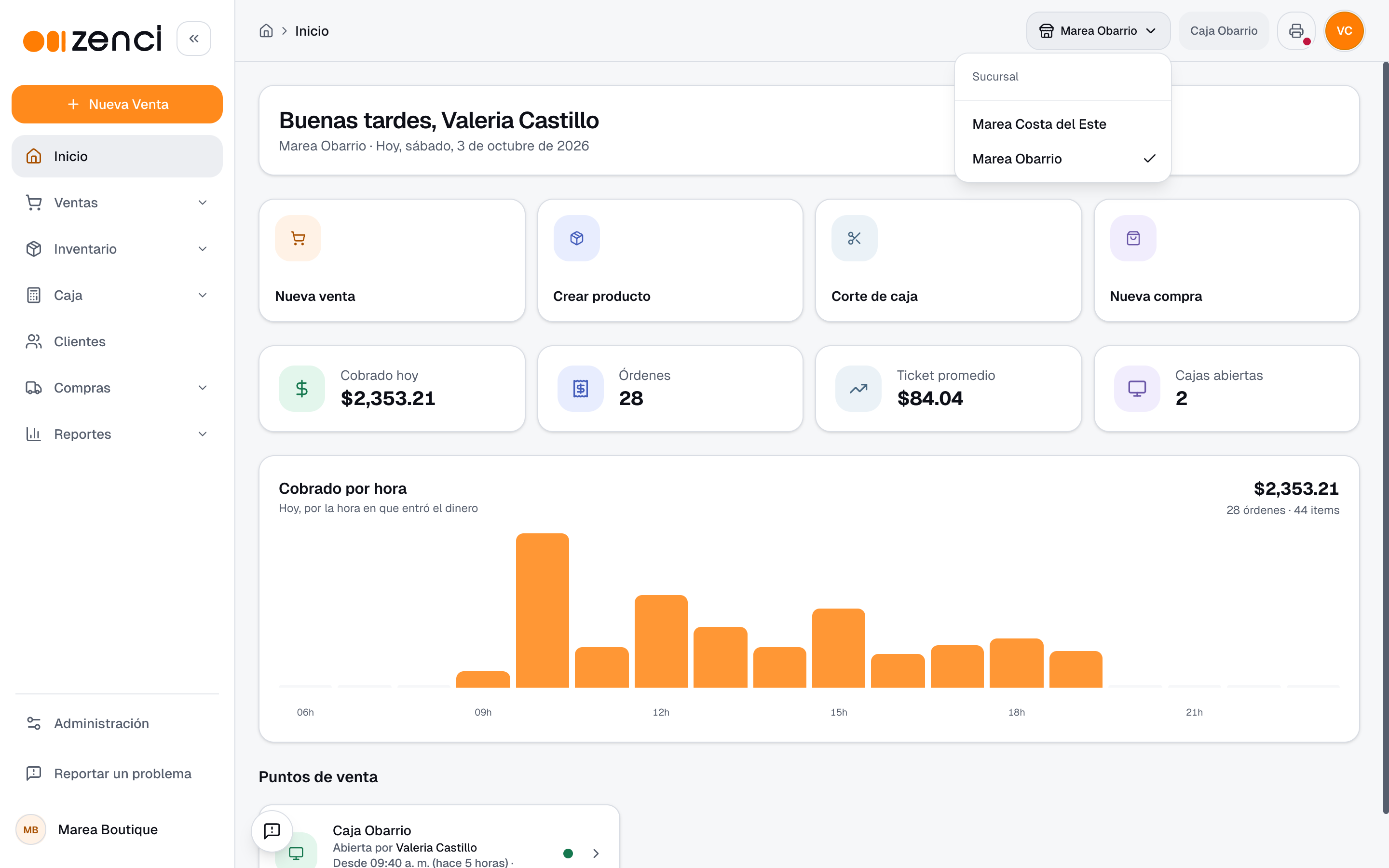
Task: Click the Inicio breadcrumb text
Action: coord(312,31)
